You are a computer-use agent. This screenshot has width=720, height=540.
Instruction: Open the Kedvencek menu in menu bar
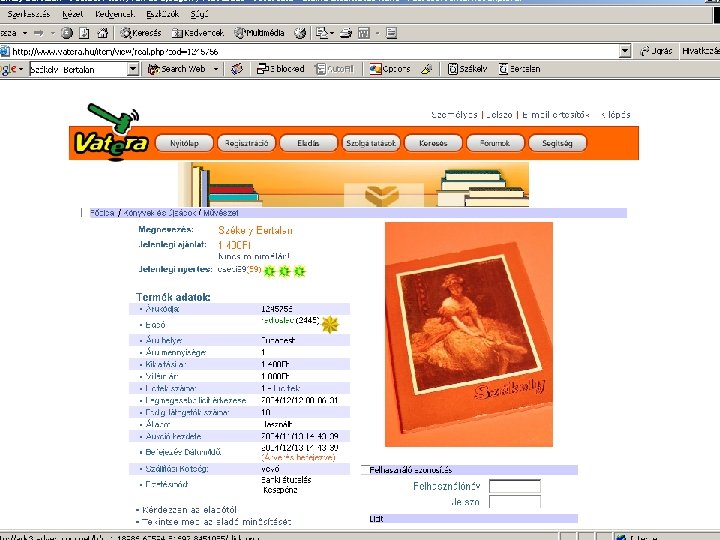pyautogui.click(x=114, y=14)
